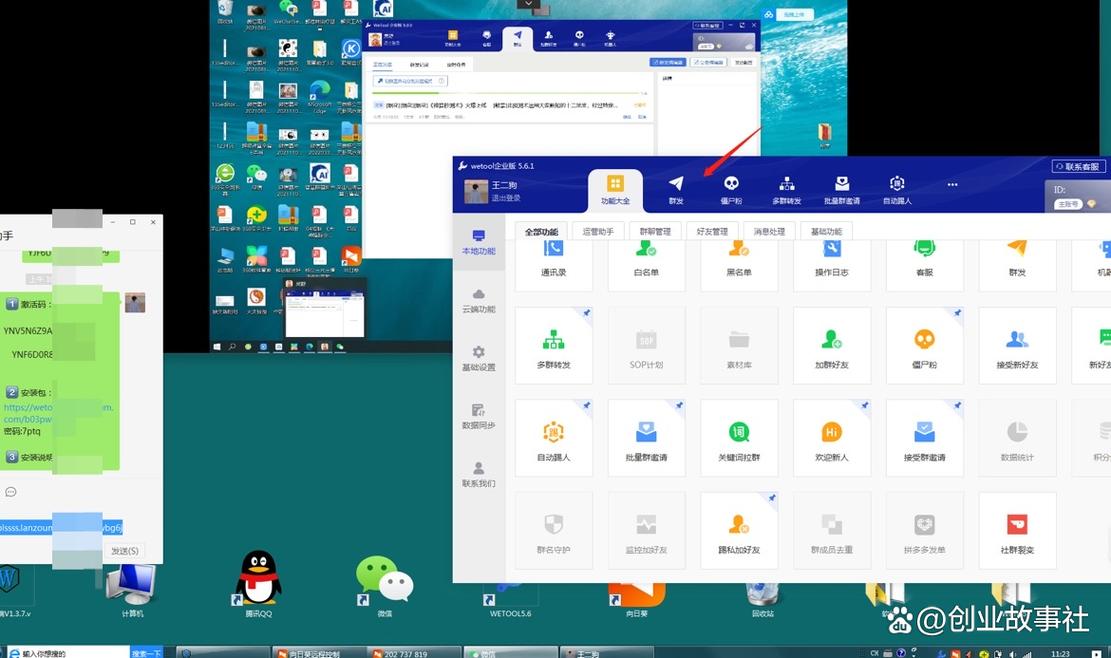Image resolution: width=1111 pixels, height=658 pixels.
Task: Click the greyed 数据统计 pie-chart tile
Action: tap(1017, 438)
